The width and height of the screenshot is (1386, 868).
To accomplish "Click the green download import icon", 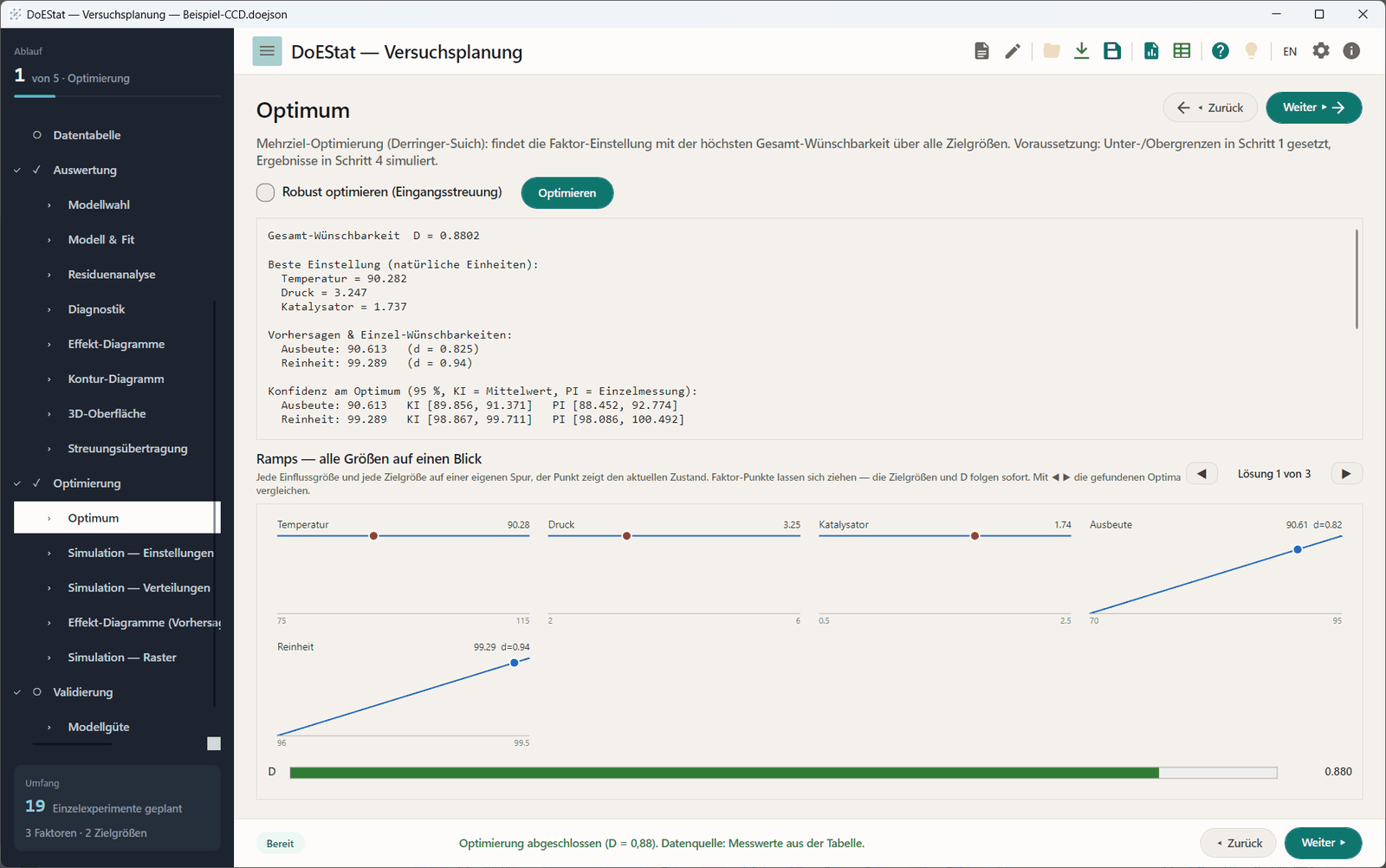I will [x=1081, y=51].
